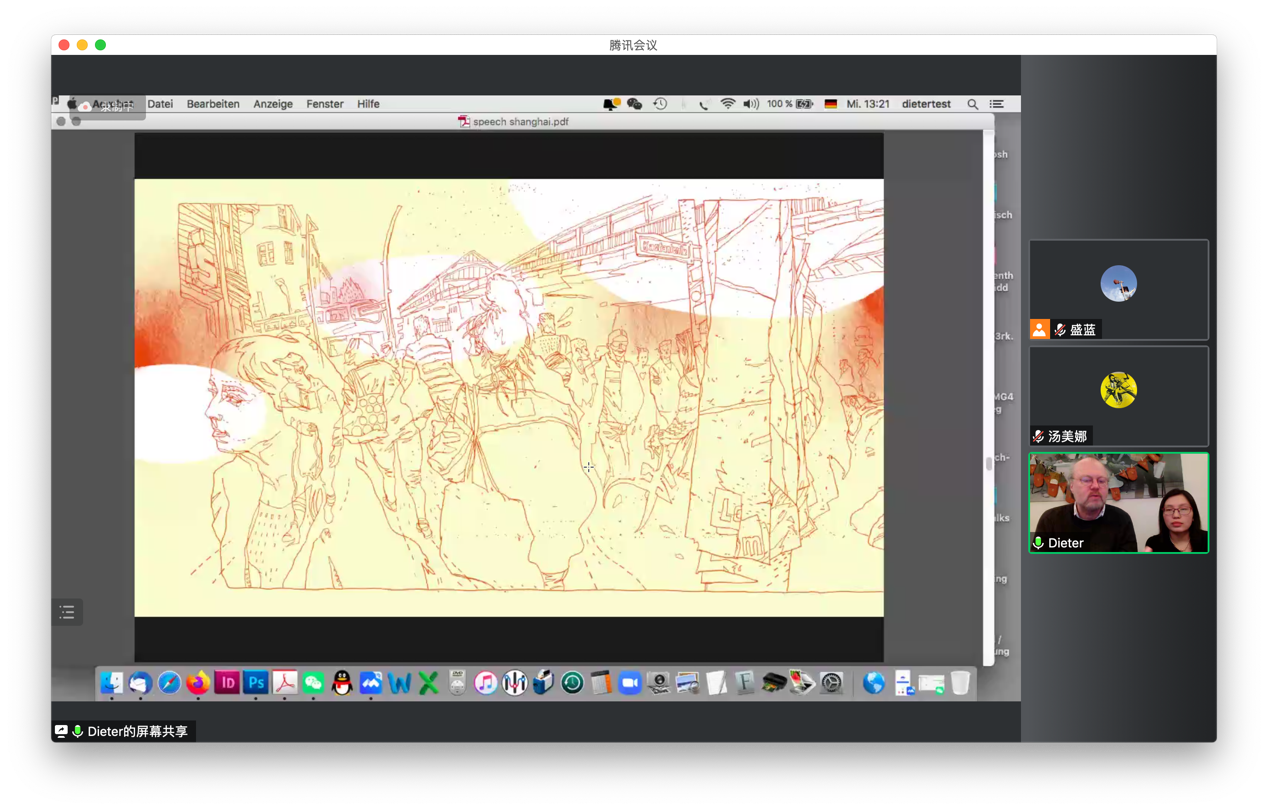Open iTunes music app in dock

[486, 683]
